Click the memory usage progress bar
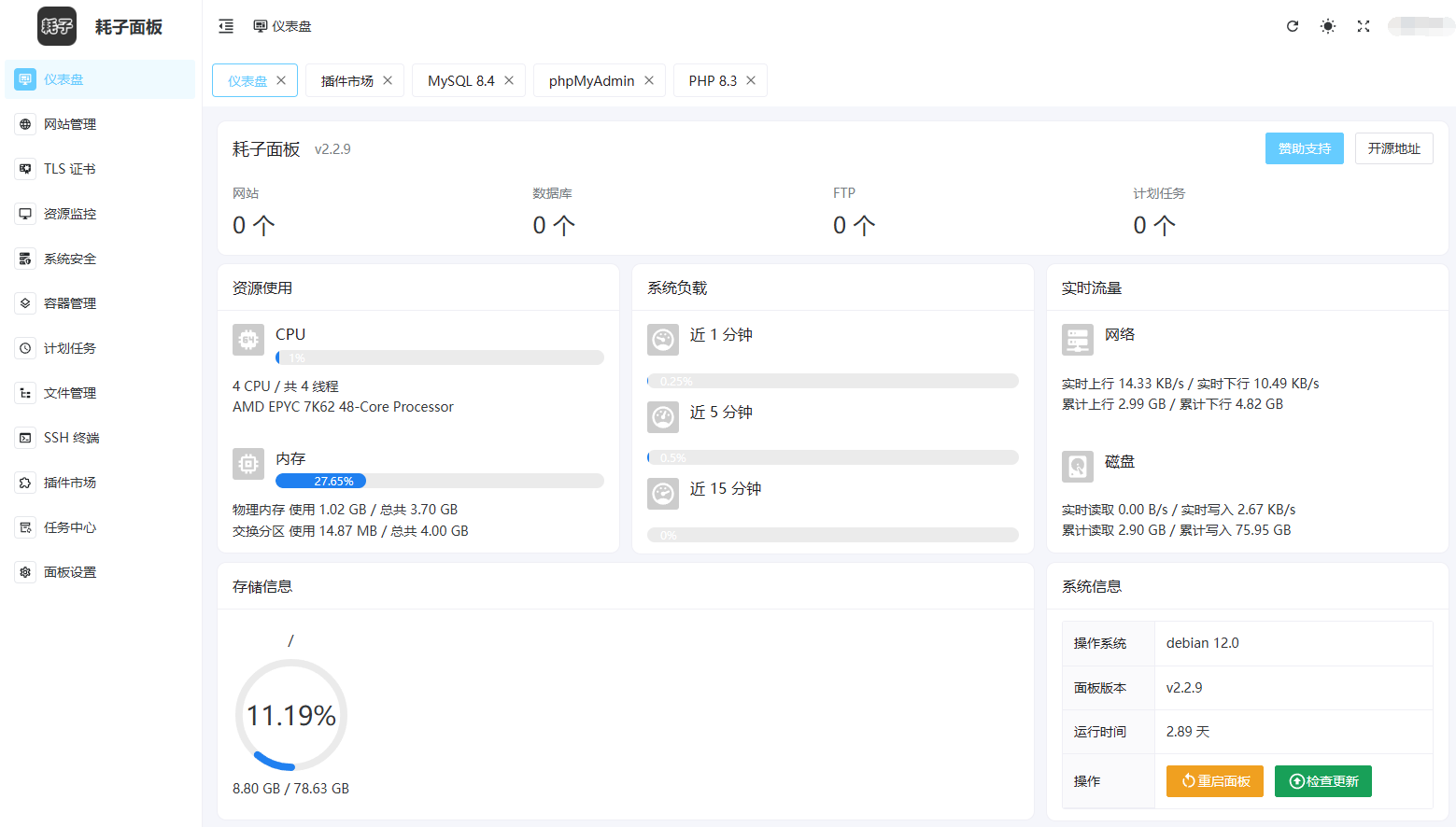The image size is (1456, 827). (x=439, y=482)
